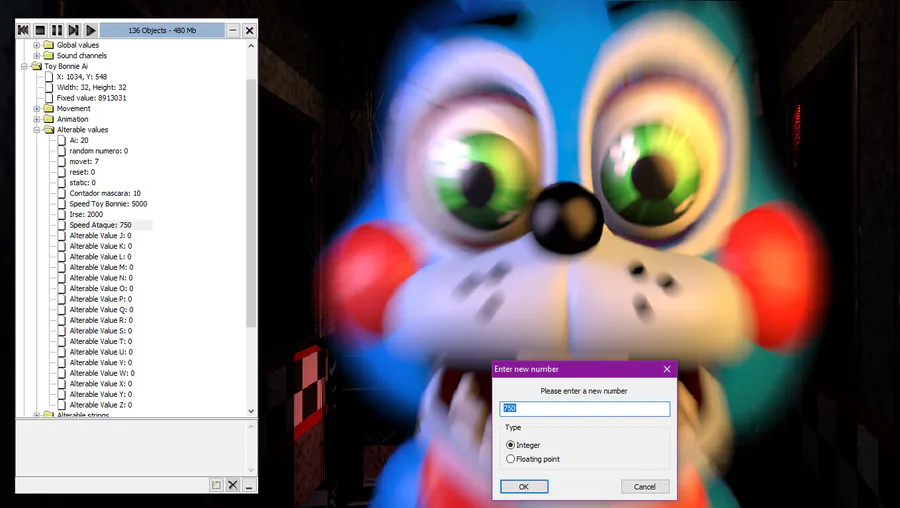Close the Enter new number dialog
900x508 pixels.
point(667,369)
